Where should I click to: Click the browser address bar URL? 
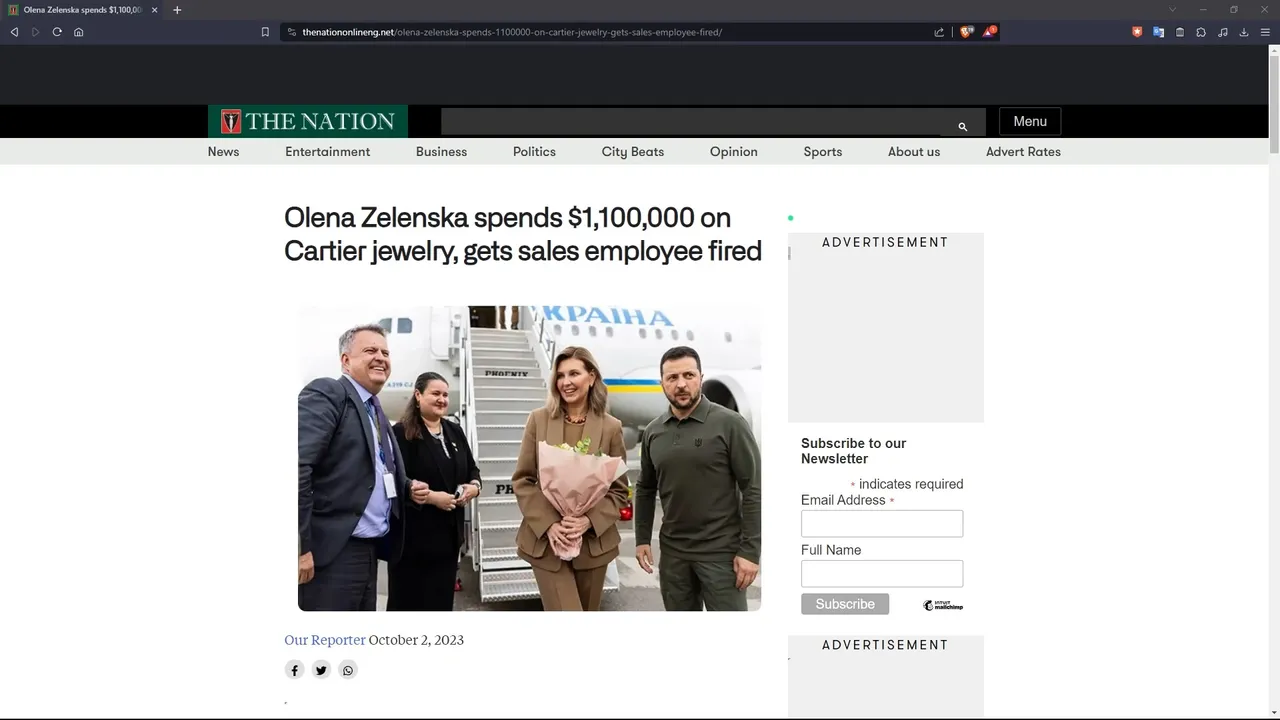pyautogui.click(x=512, y=32)
